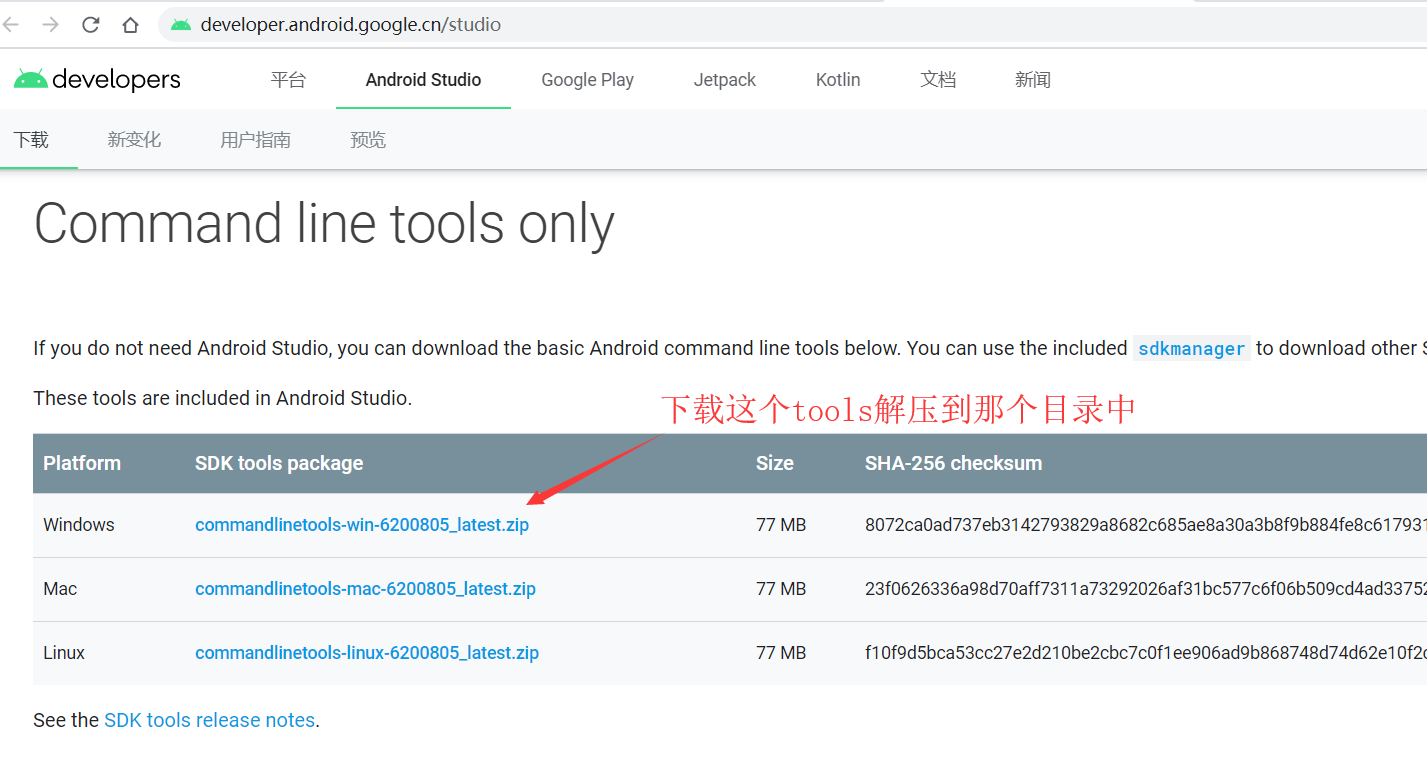1427x765 pixels.
Task: Click the Size column header
Action: [x=775, y=463]
